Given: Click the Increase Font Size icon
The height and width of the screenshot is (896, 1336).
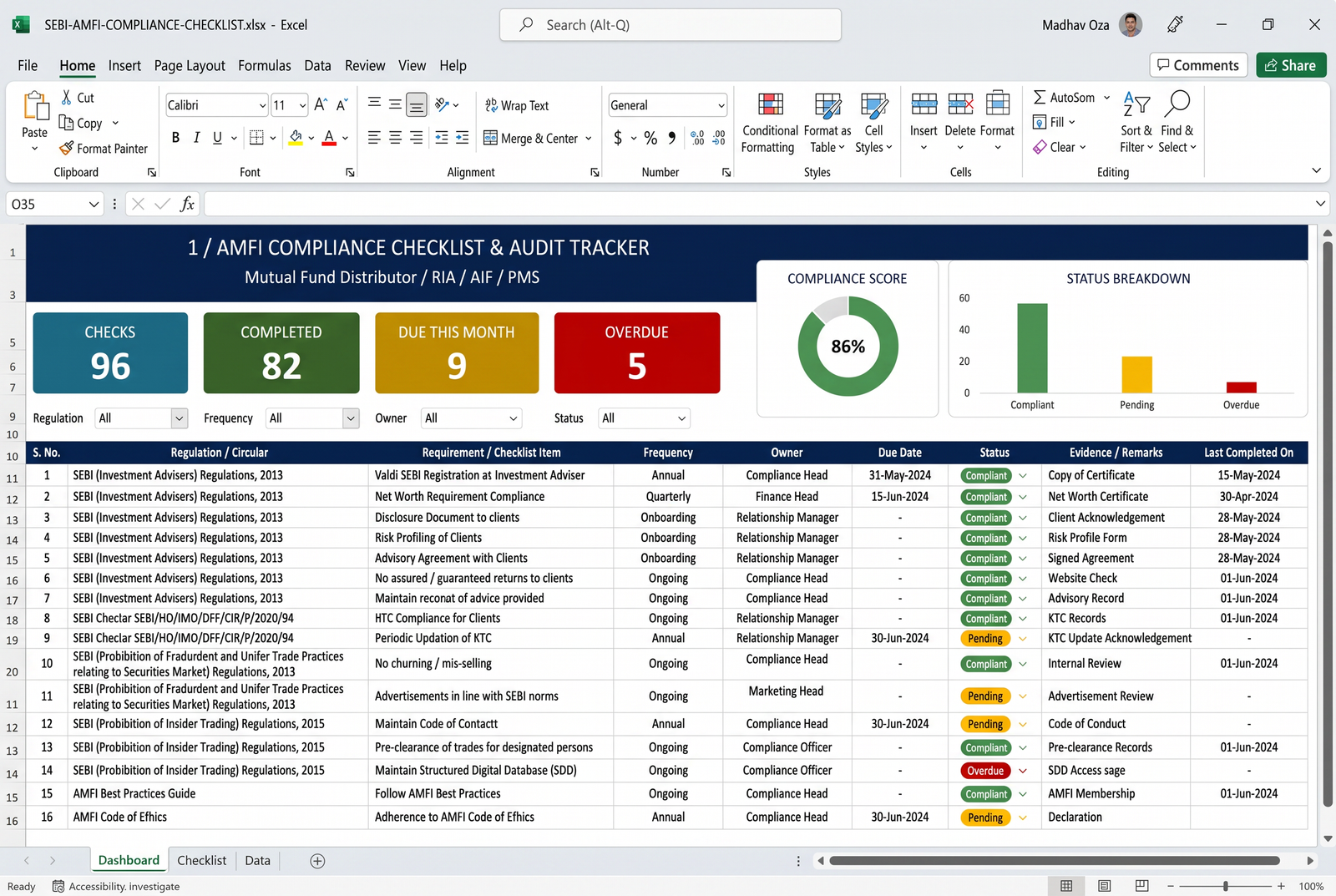Looking at the screenshot, I should click(321, 105).
